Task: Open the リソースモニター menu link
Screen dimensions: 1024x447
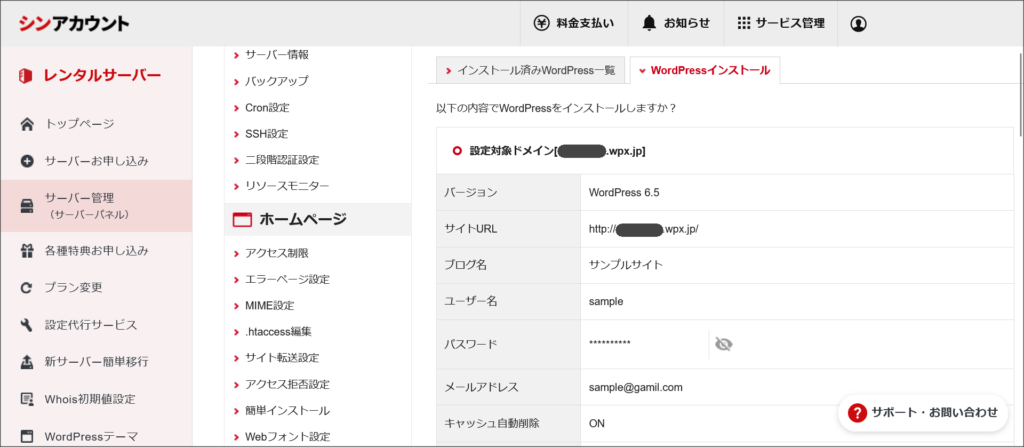Action: (287, 186)
